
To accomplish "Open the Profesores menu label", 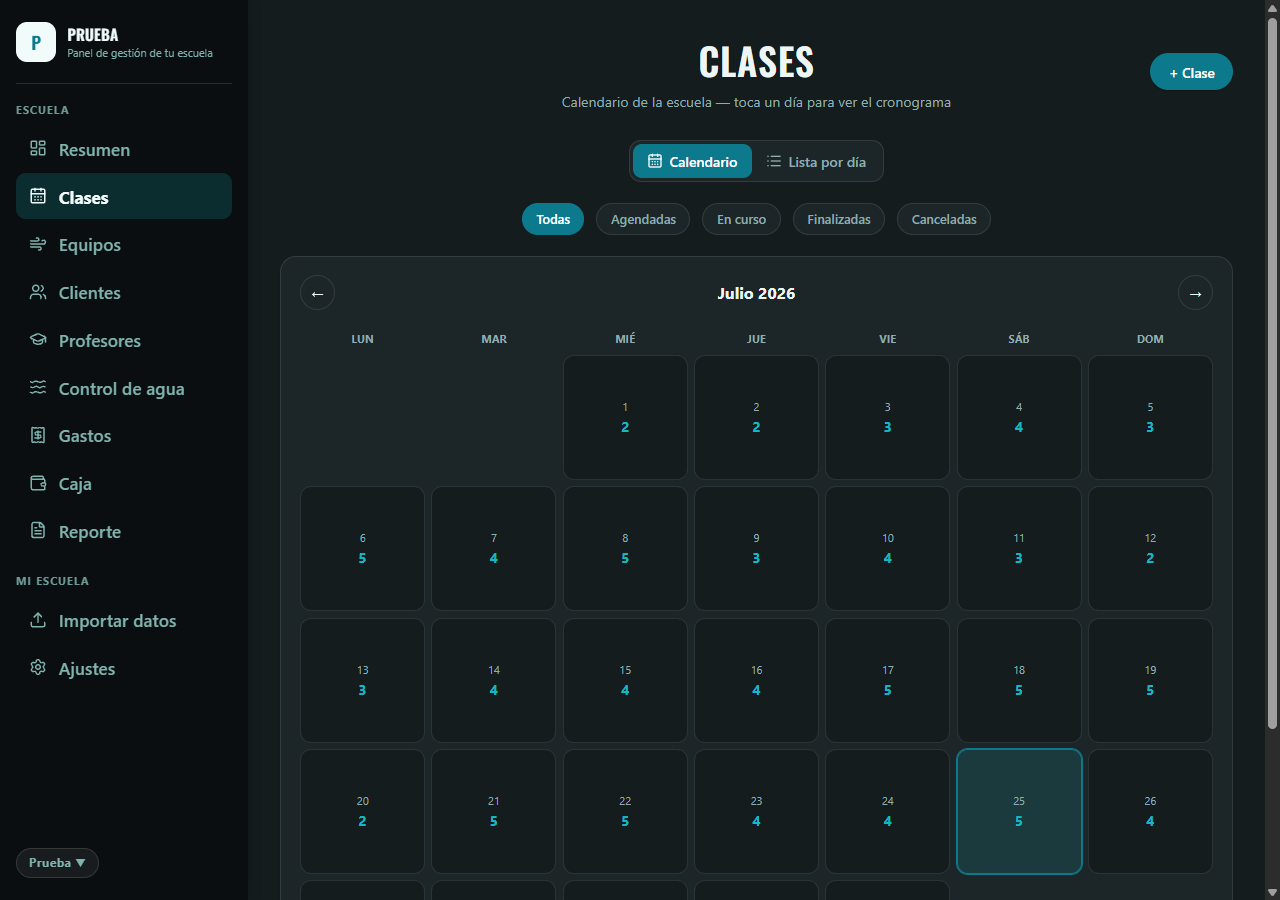I will click(100, 341).
